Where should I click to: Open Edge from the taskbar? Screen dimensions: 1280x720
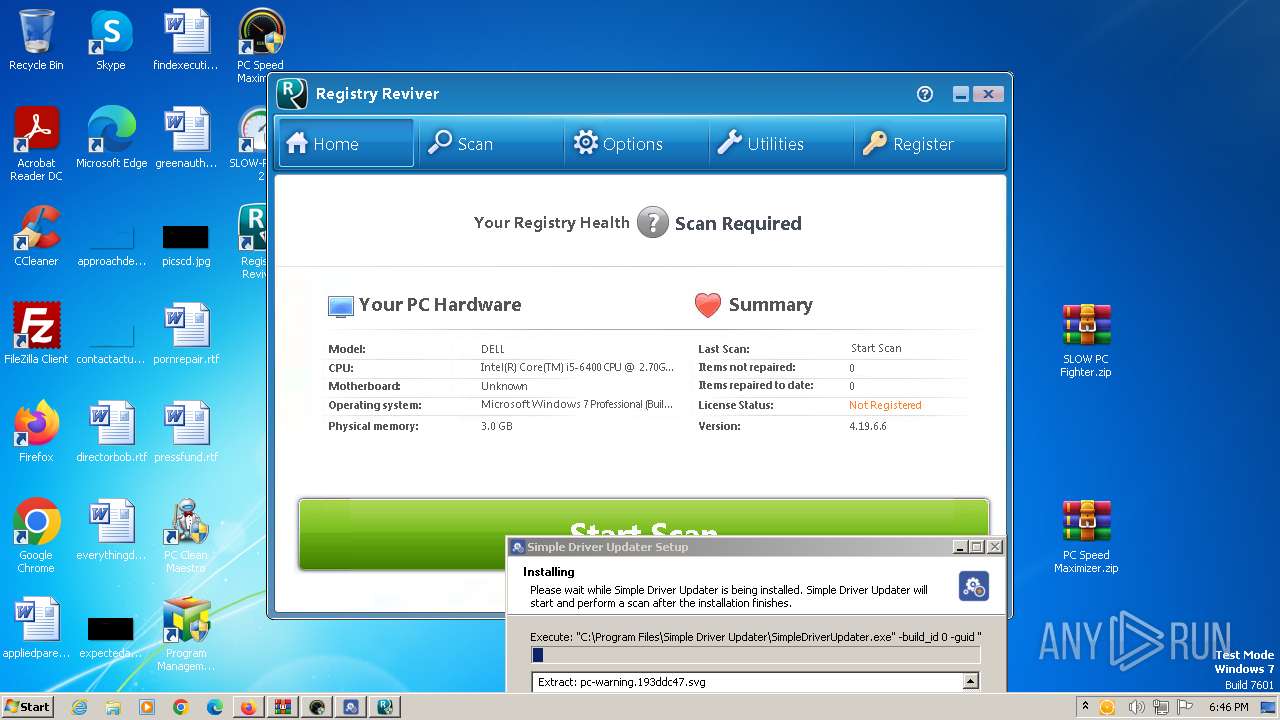pos(214,707)
